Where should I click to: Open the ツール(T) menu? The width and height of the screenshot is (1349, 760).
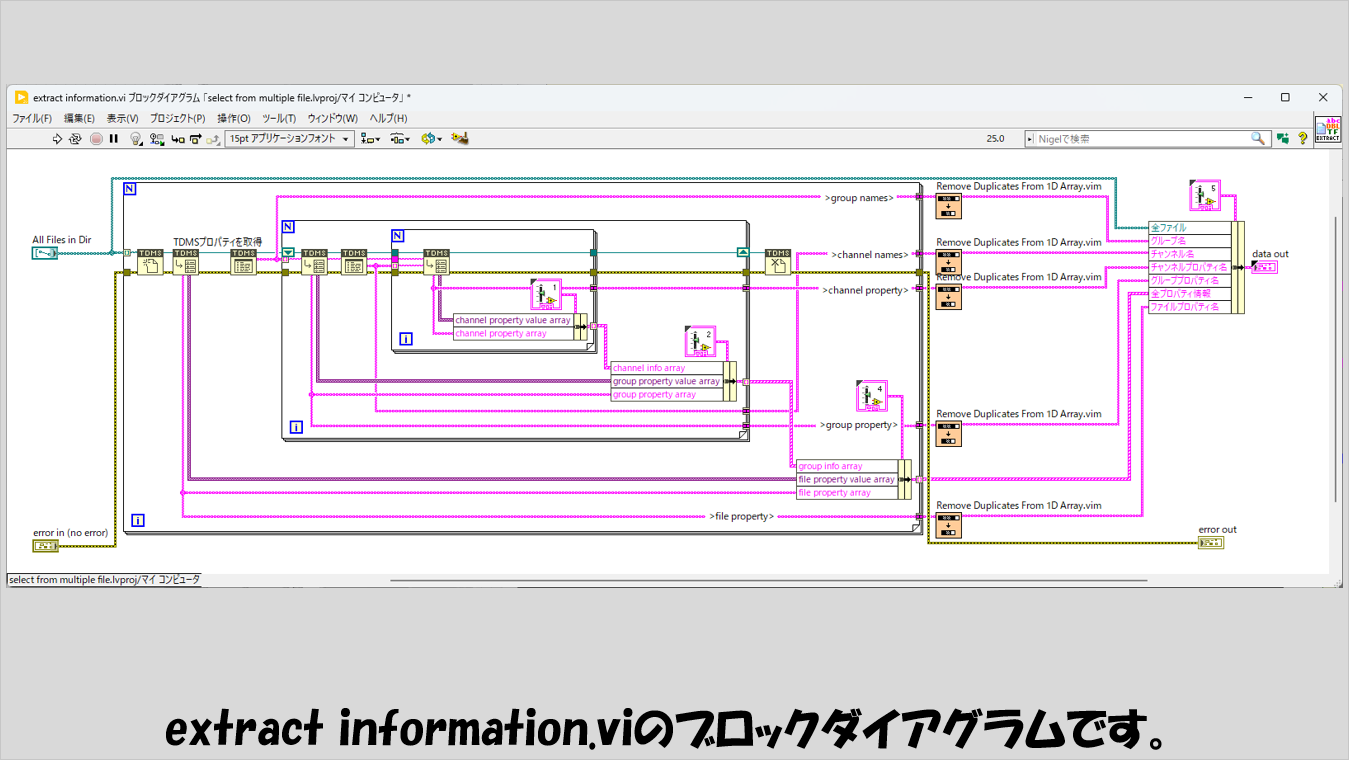point(279,118)
